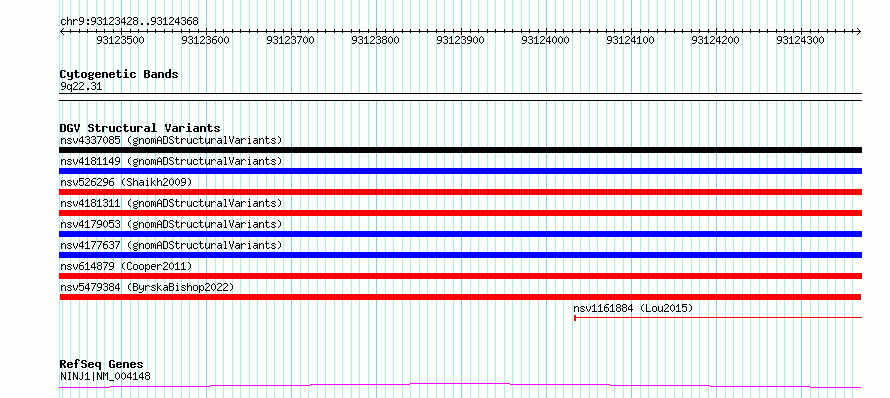Click the red nsv614879 Cooper2011 bar
This screenshot has width=890, height=398.
point(460,276)
